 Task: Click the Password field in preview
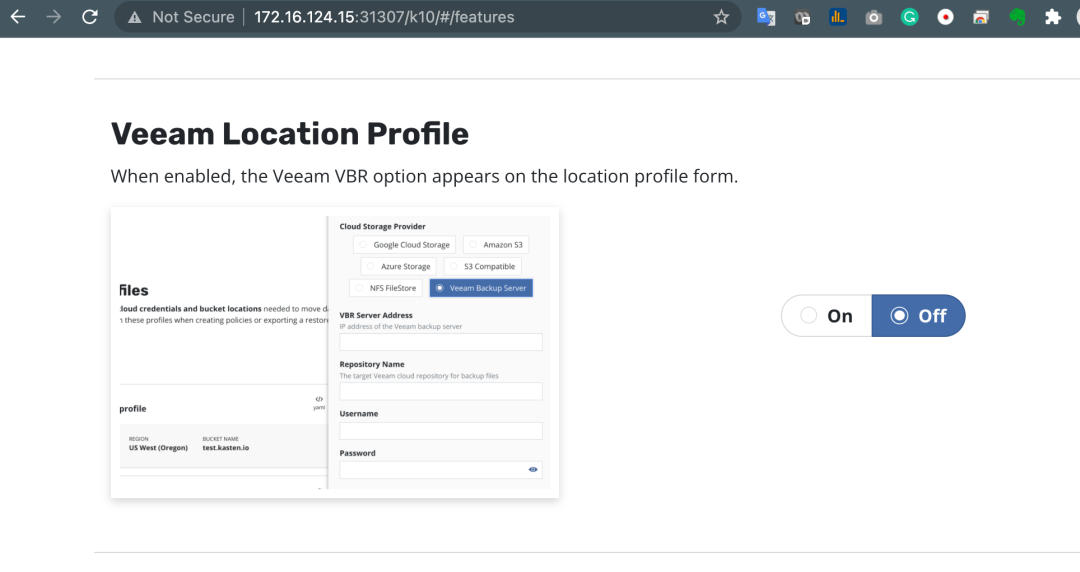pos(441,470)
